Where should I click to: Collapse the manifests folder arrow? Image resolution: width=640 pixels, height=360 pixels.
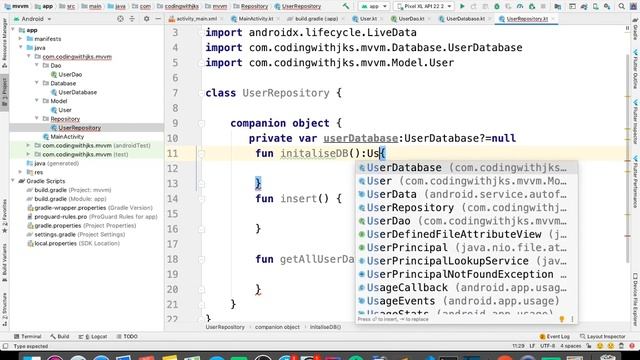coord(20,39)
